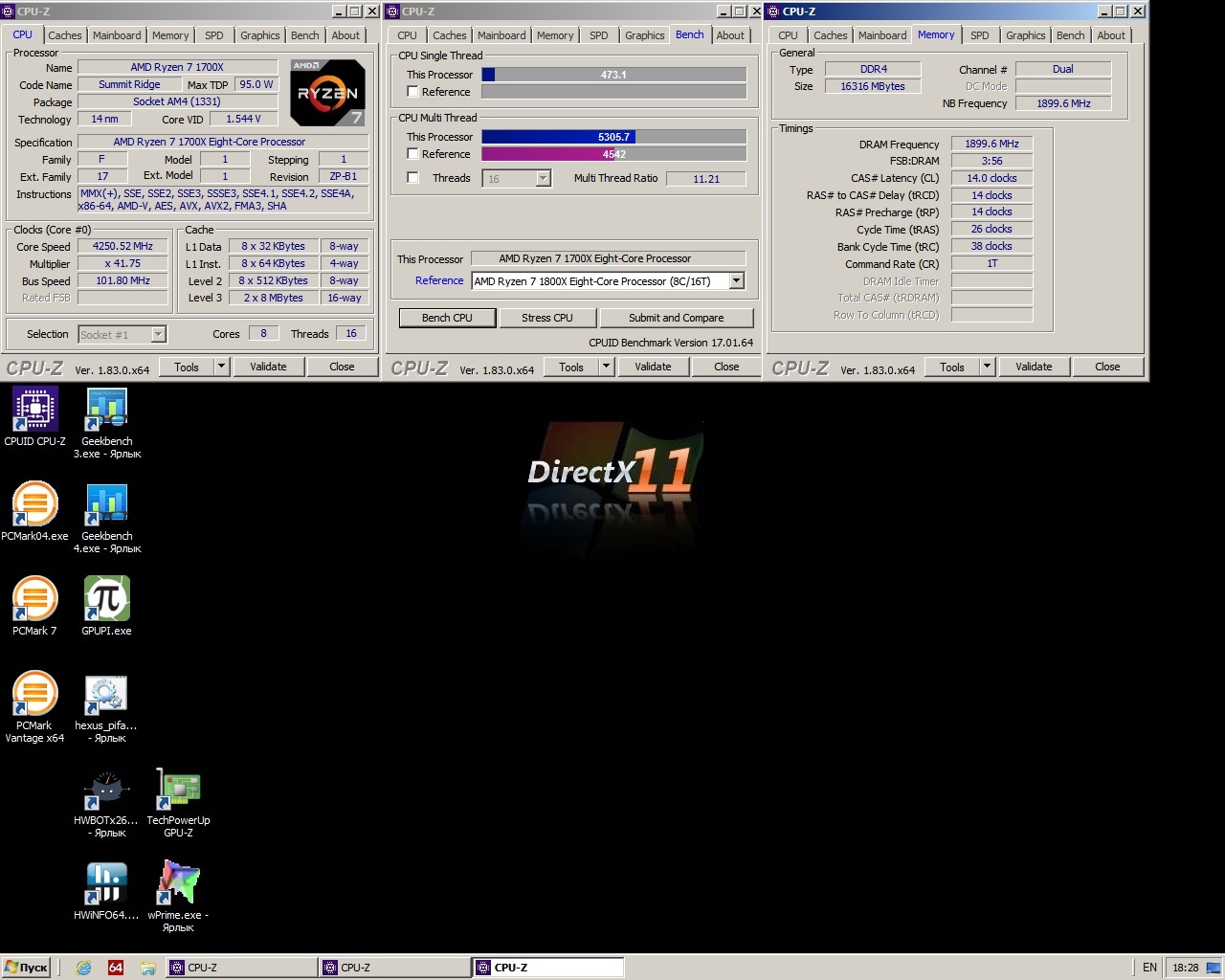Open the SPD tab in the Memory window
Screen dimensions: 1225x980
[980, 35]
